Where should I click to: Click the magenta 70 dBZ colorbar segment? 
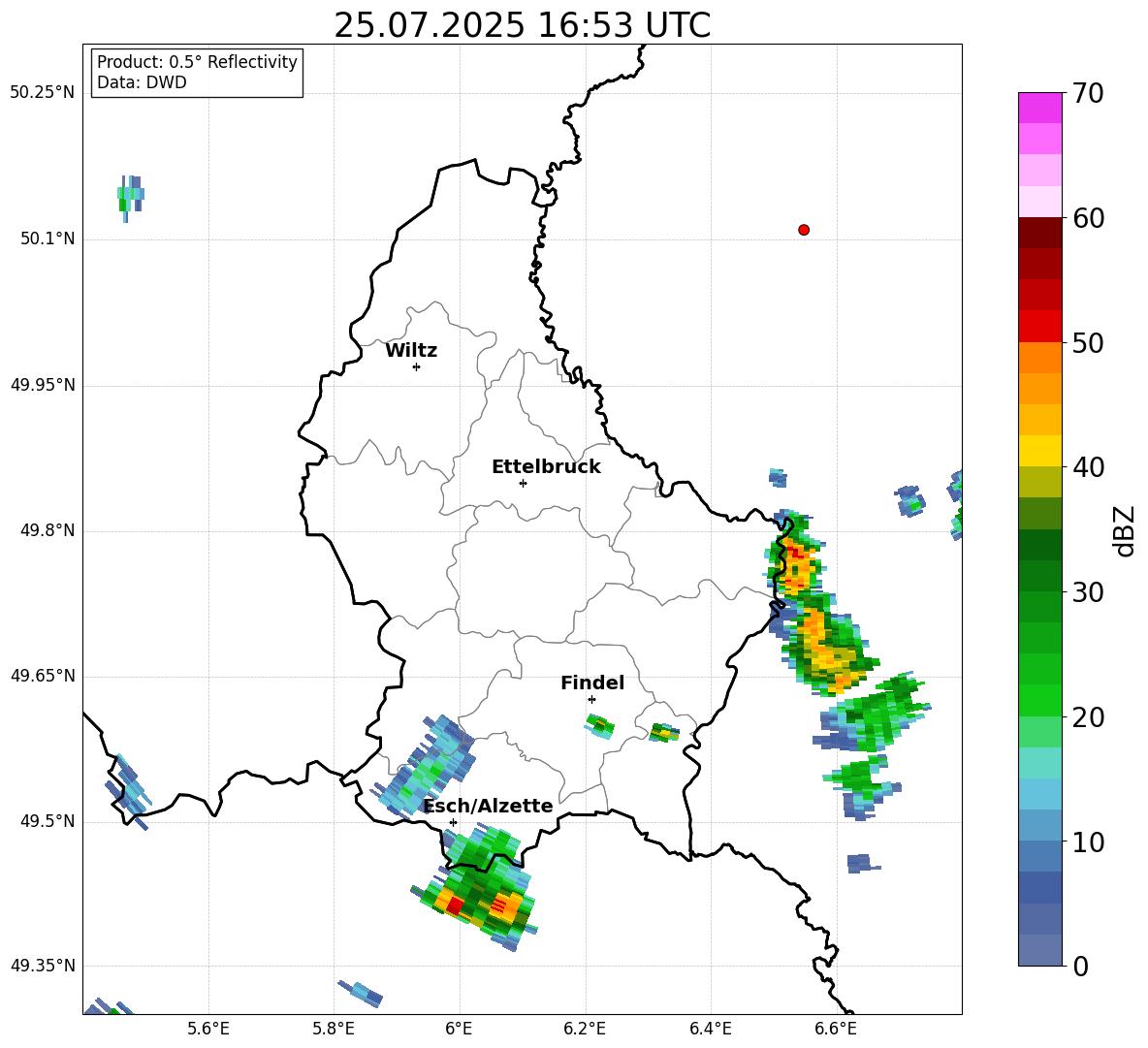[1039, 108]
